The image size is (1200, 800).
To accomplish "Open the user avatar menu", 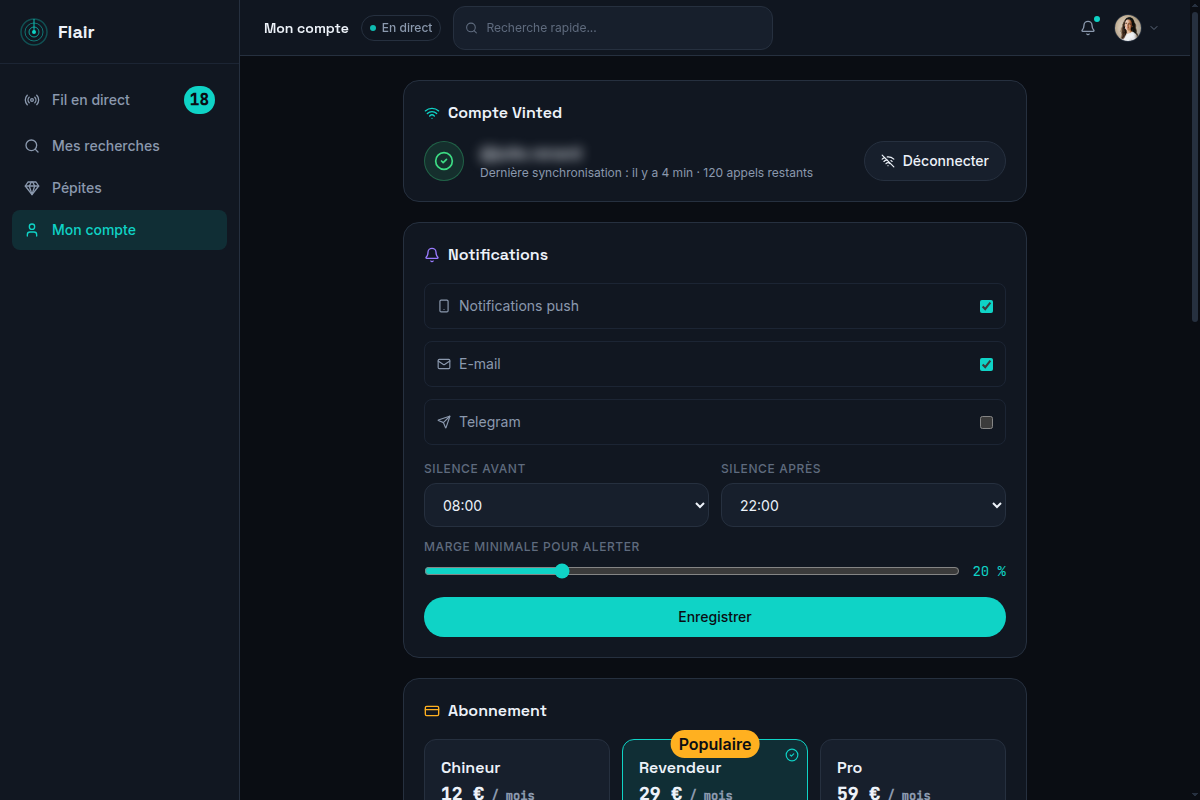I will click(1128, 28).
